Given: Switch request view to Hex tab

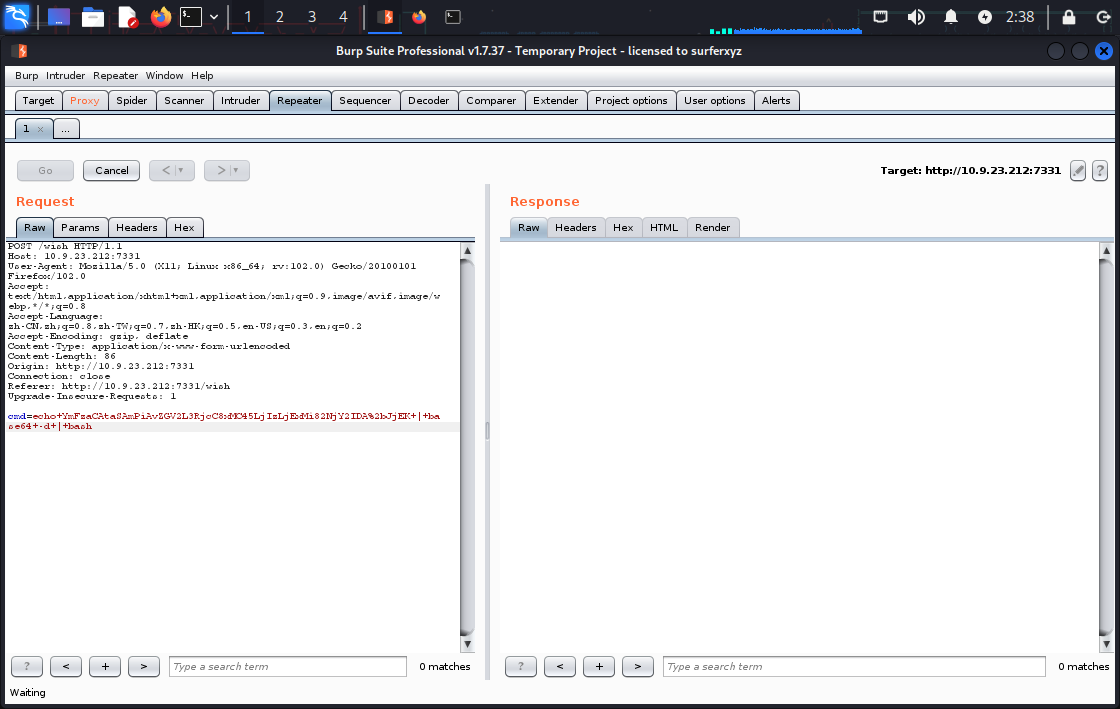Looking at the screenshot, I should [184, 228].
